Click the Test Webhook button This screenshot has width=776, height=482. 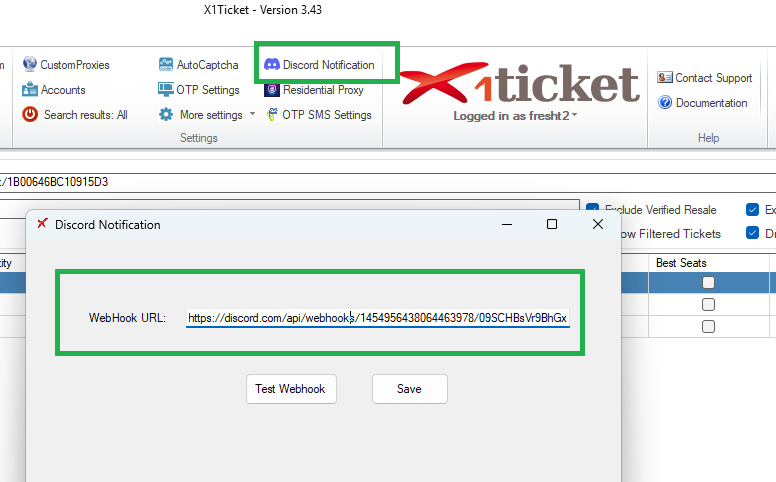290,389
